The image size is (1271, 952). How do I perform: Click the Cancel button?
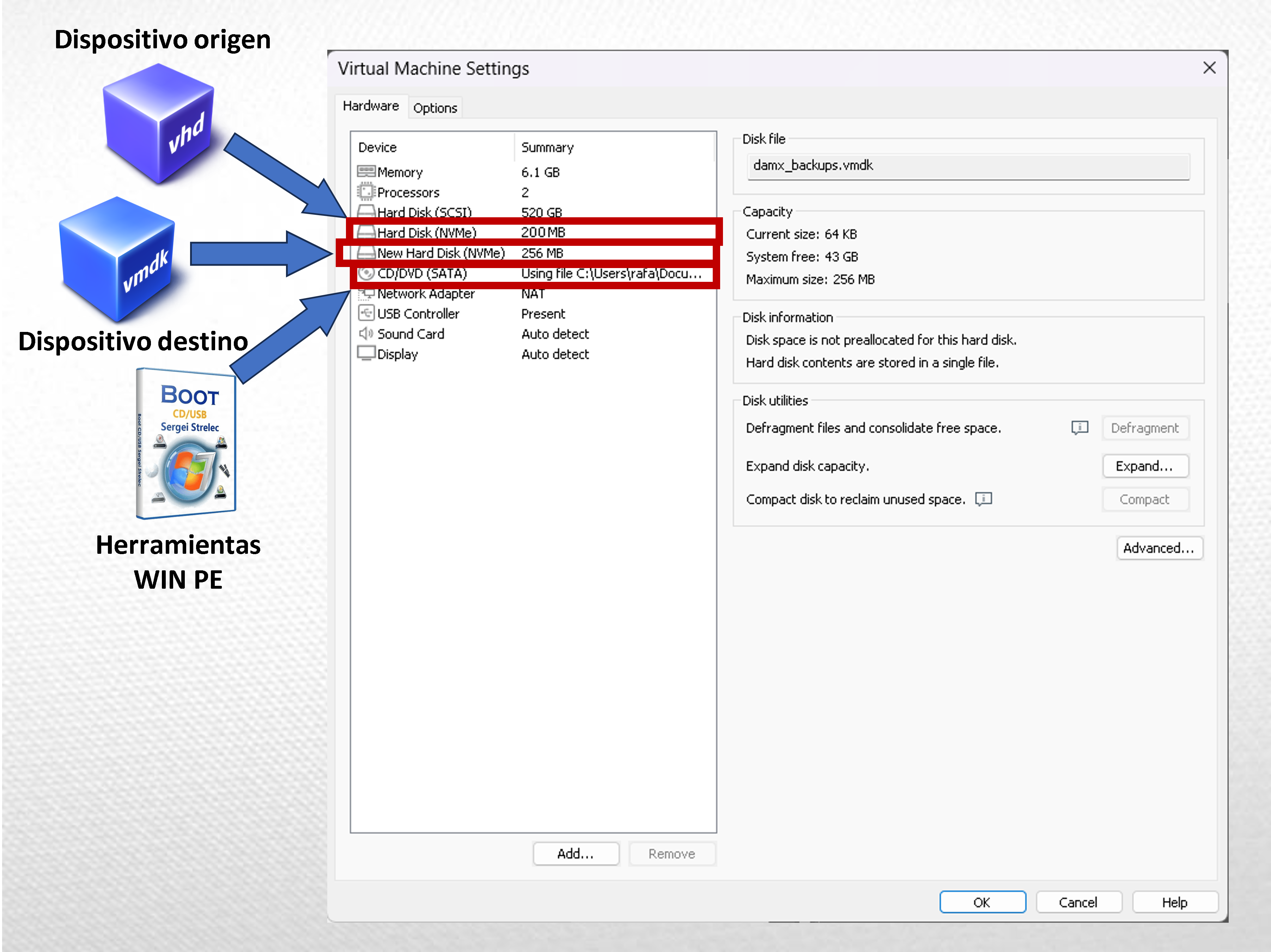1077,902
